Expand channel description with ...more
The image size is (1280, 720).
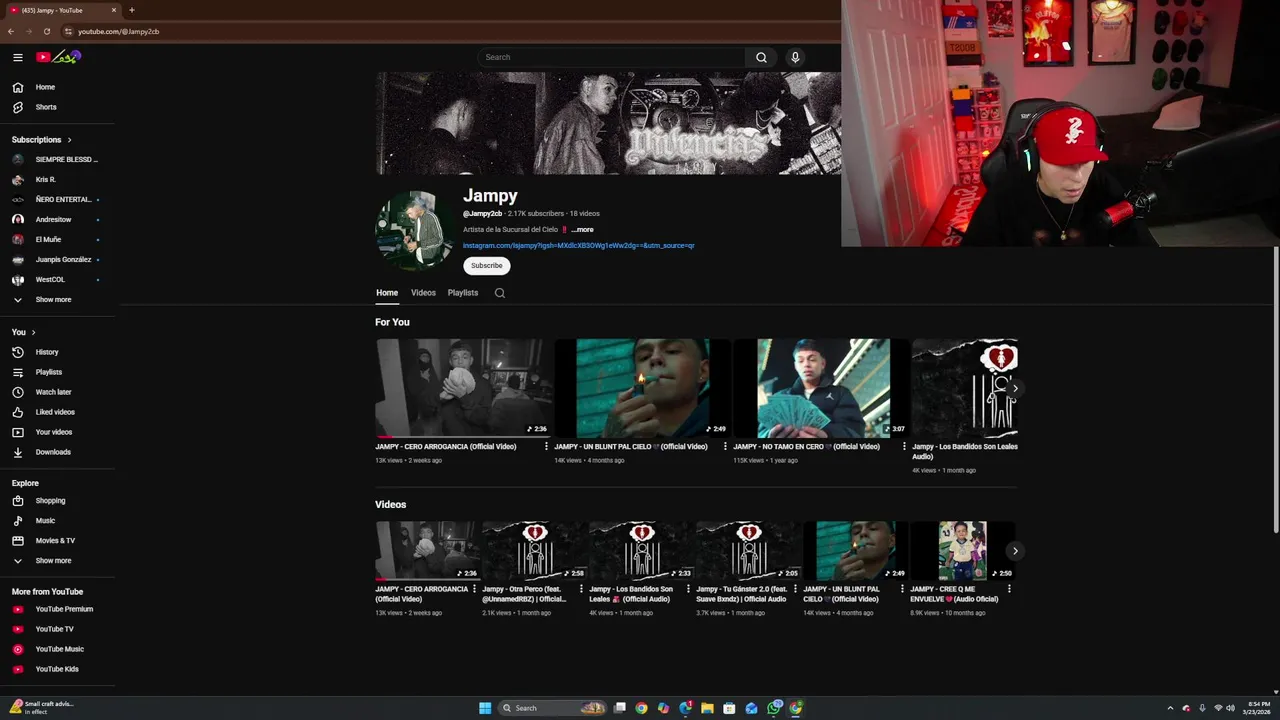(x=582, y=230)
